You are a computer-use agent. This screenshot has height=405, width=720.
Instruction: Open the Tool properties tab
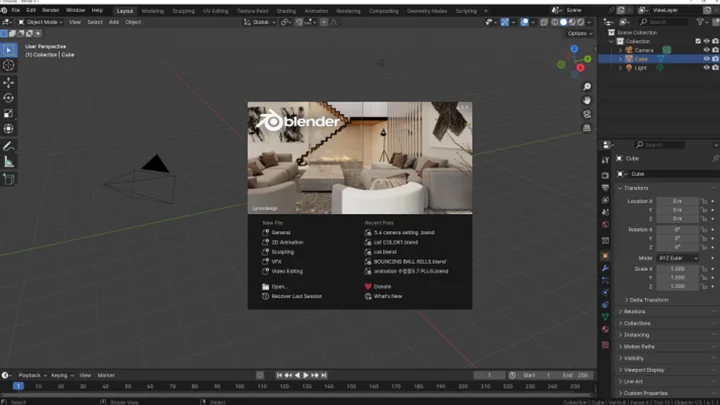coord(605,160)
